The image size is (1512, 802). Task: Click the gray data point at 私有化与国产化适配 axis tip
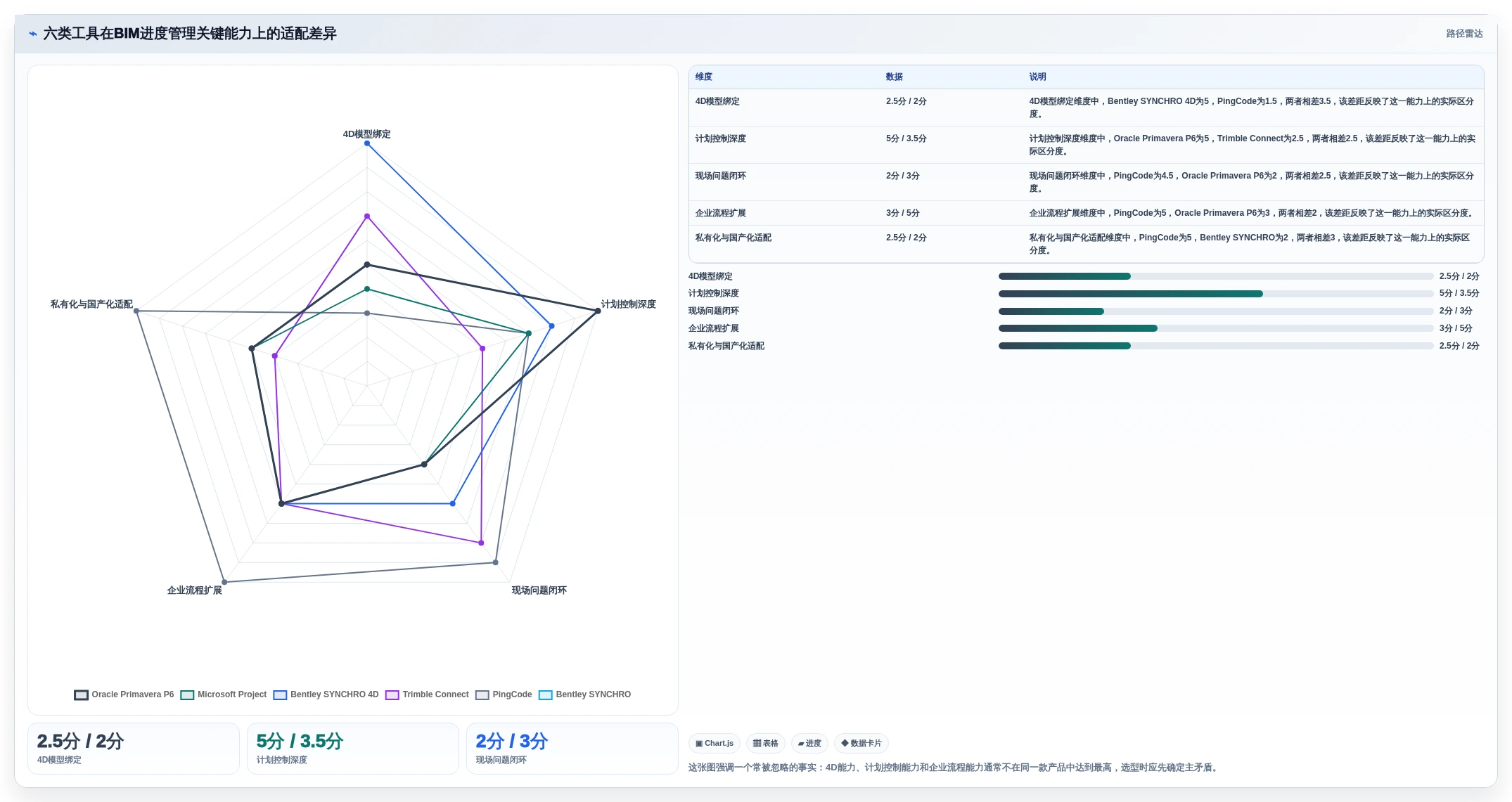[x=136, y=311]
